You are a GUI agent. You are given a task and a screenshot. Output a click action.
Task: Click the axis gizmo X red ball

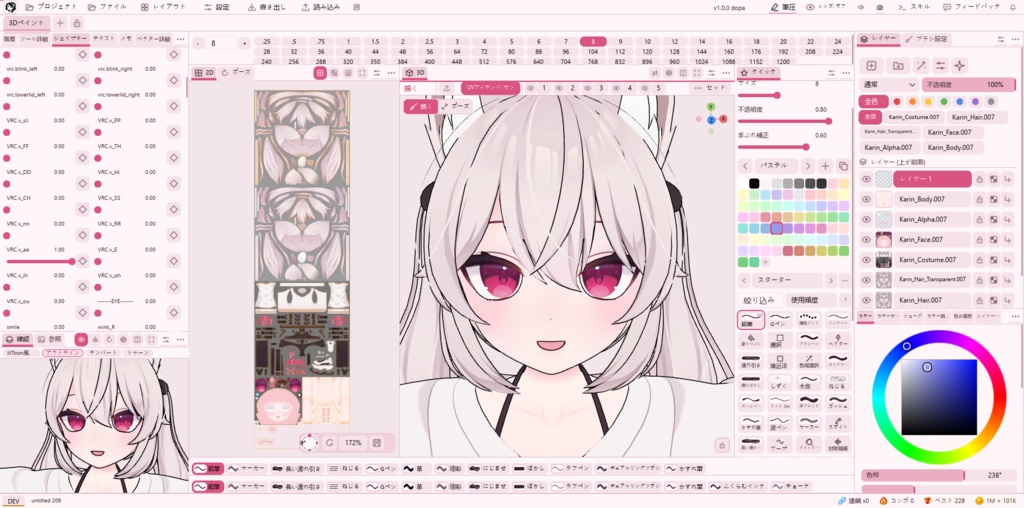[x=724, y=119]
